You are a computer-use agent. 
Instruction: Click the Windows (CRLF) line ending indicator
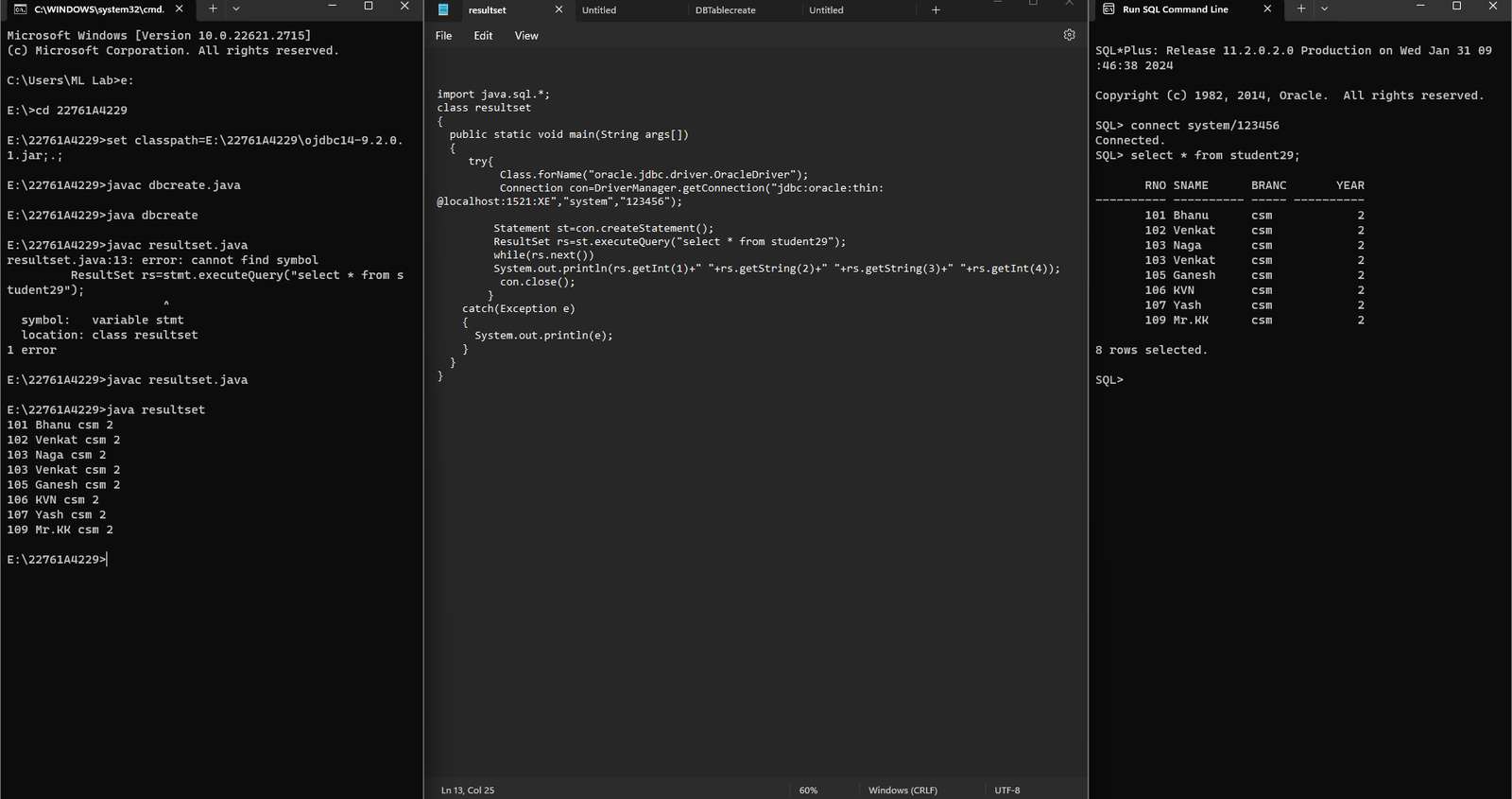(902, 790)
